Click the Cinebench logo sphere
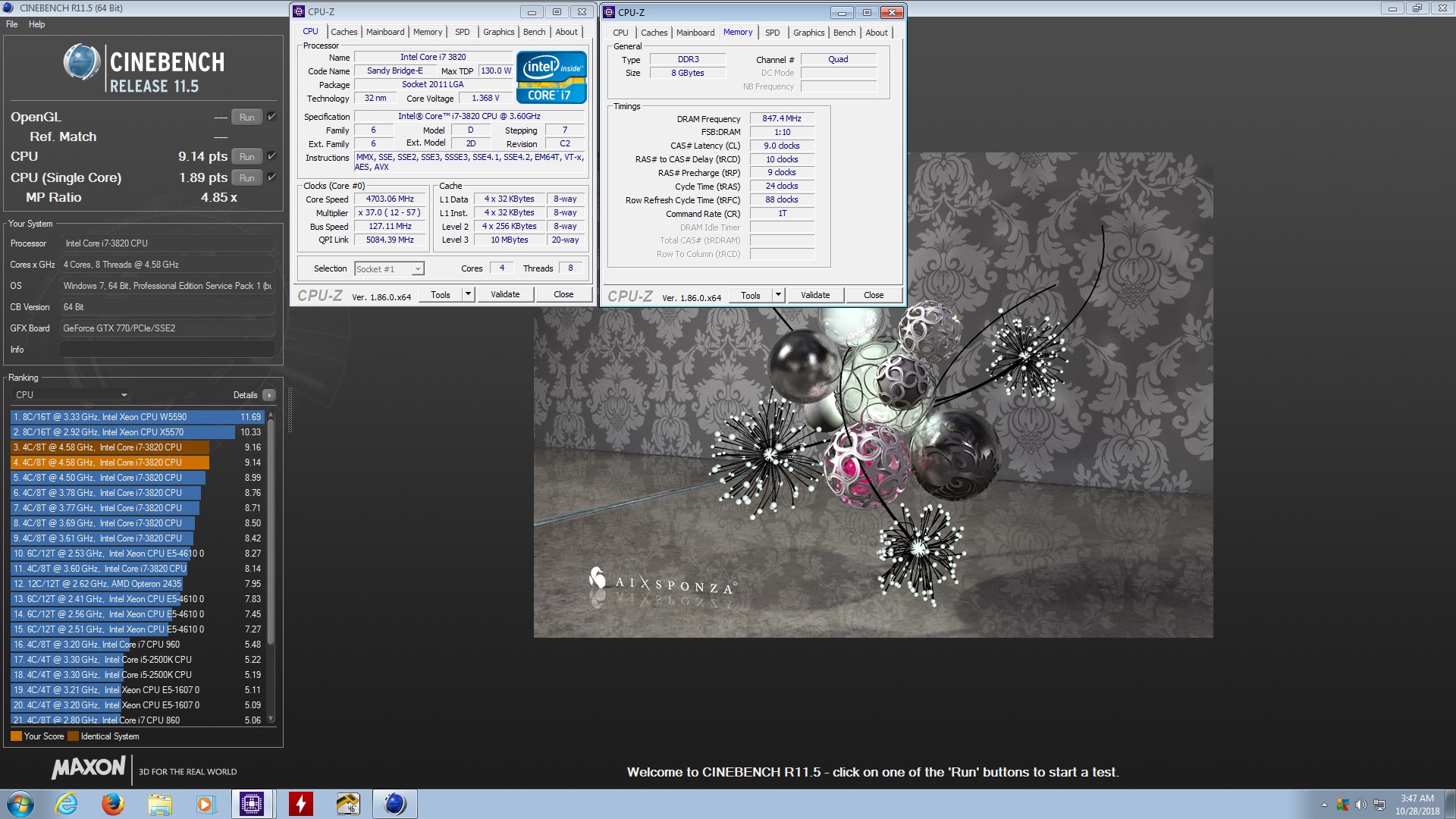The height and width of the screenshot is (819, 1456). [x=82, y=62]
